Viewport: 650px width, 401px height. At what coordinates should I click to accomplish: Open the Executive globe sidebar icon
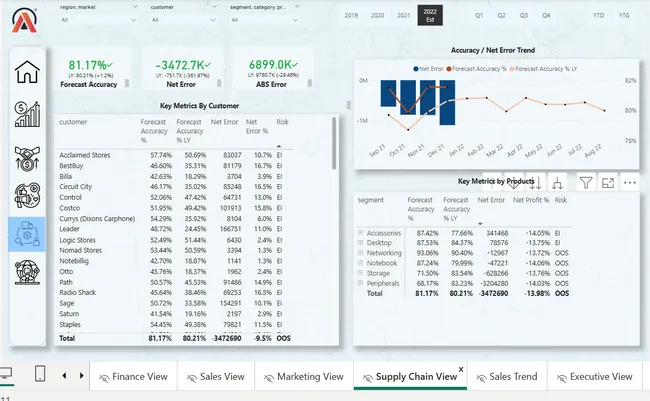tap(28, 271)
